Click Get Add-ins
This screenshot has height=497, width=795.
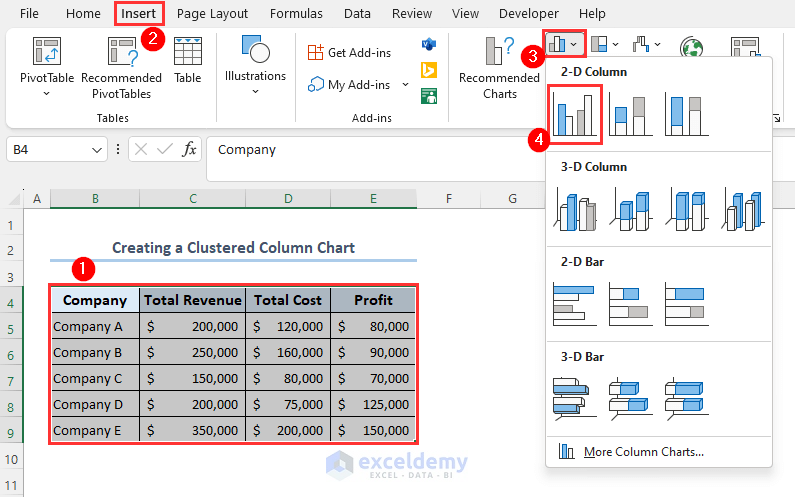pos(349,52)
